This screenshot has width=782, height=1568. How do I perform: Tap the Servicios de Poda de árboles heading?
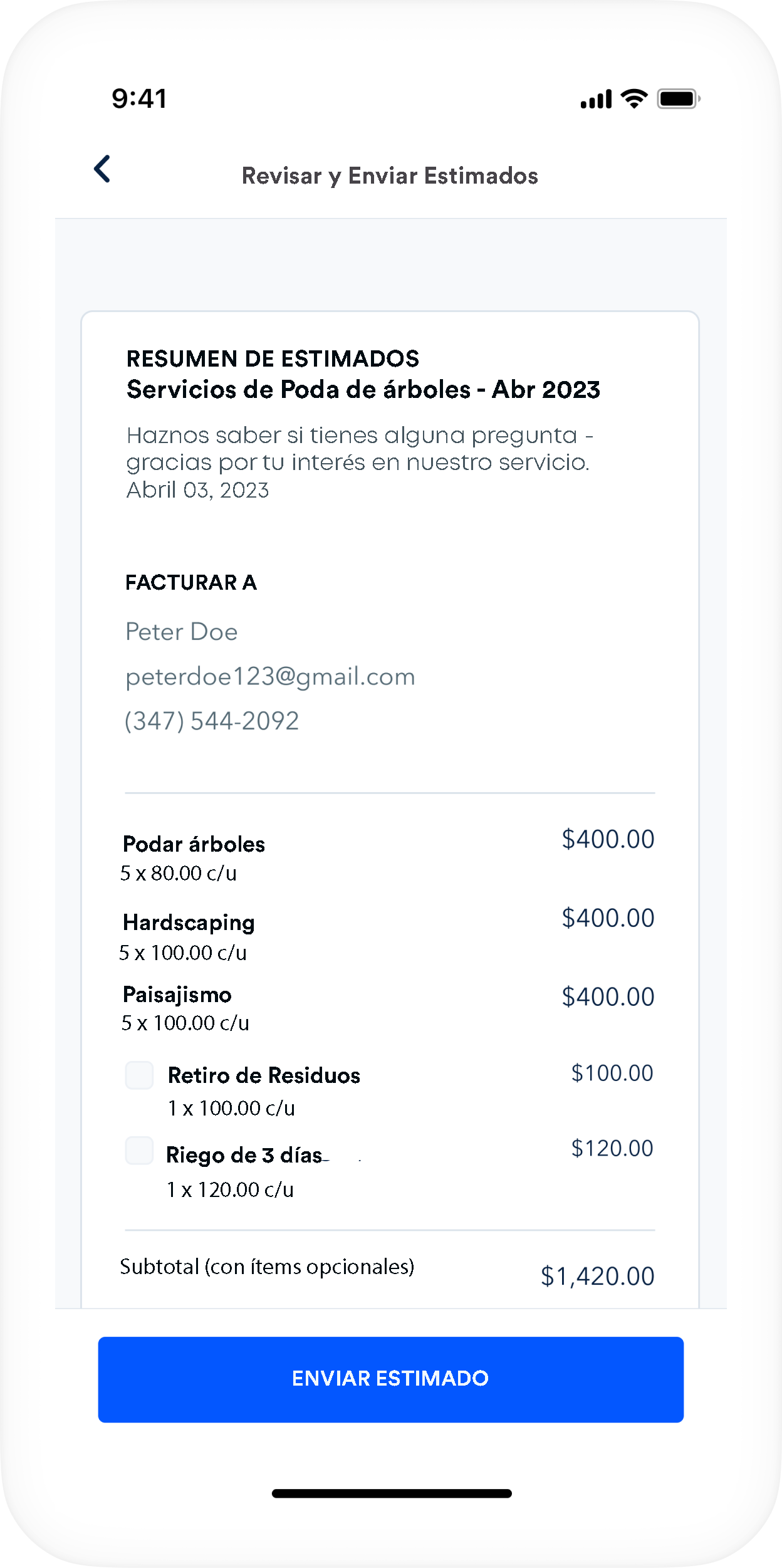363,390
